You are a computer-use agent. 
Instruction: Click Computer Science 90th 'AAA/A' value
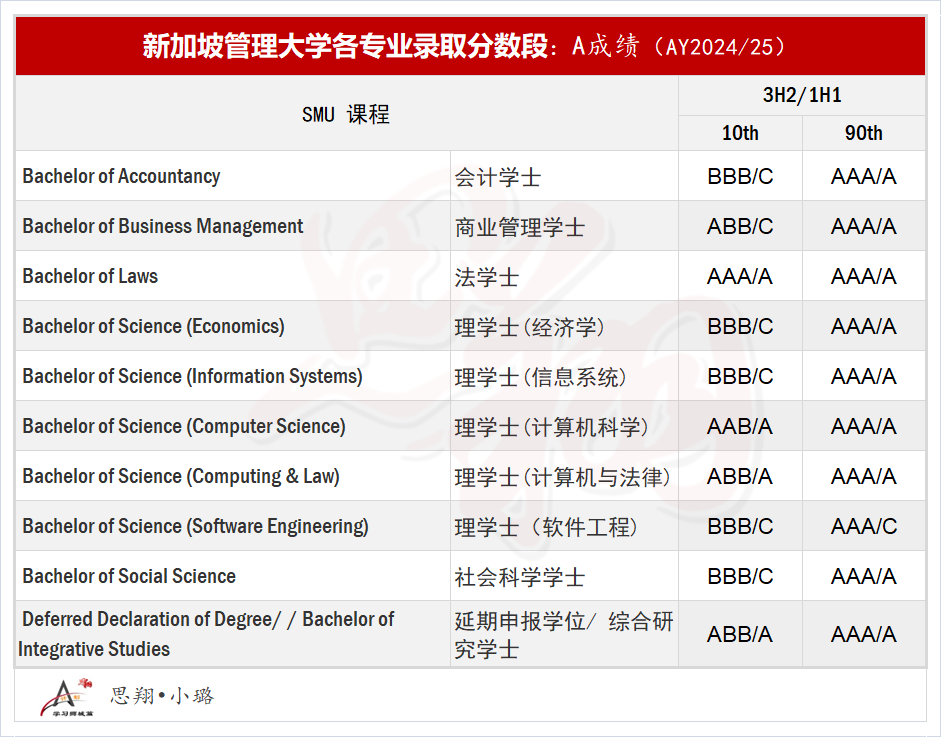[864, 426]
